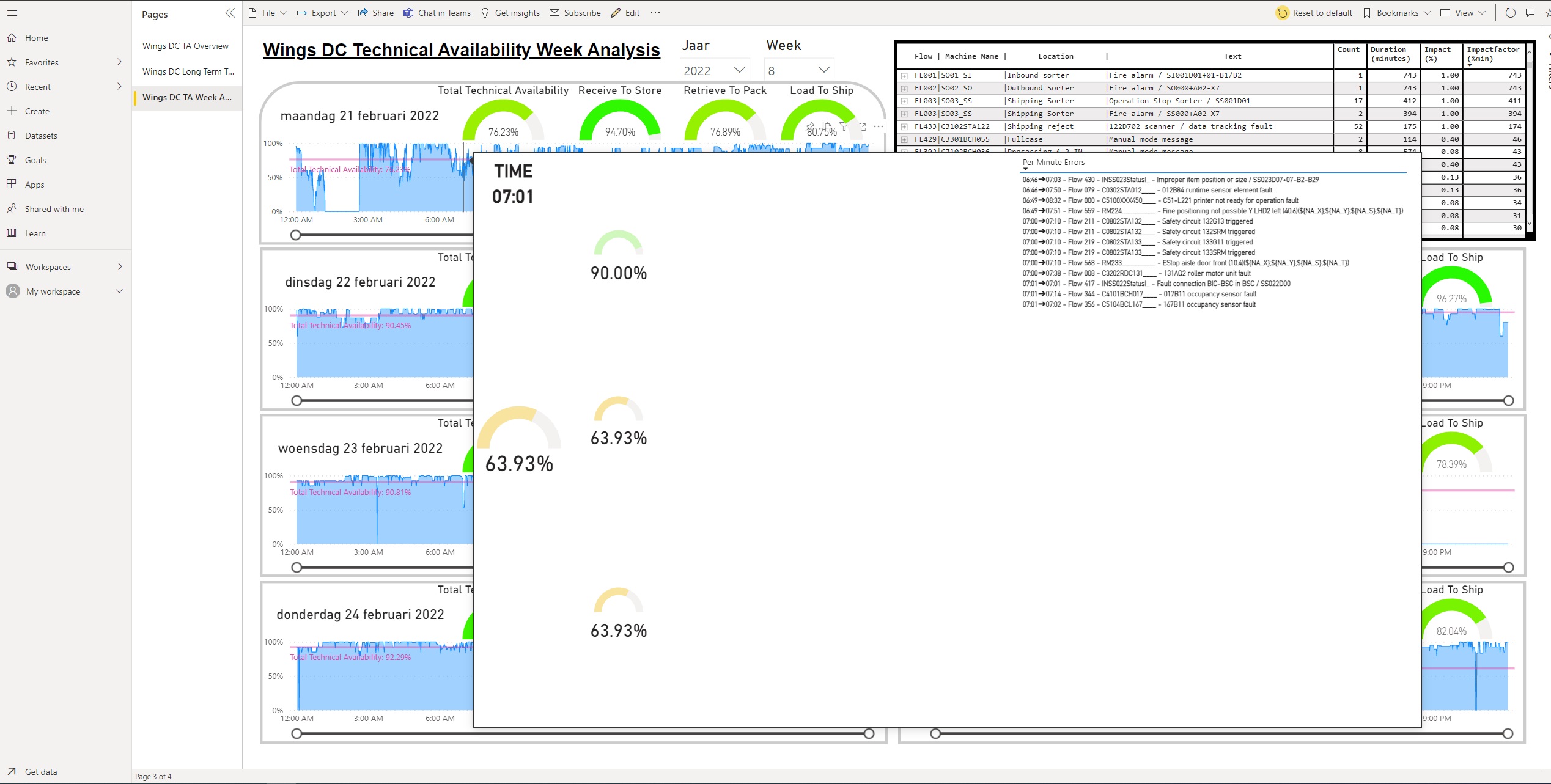The image size is (1551, 784).
Task: Open the Week slicer dropdown
Action: coord(823,69)
